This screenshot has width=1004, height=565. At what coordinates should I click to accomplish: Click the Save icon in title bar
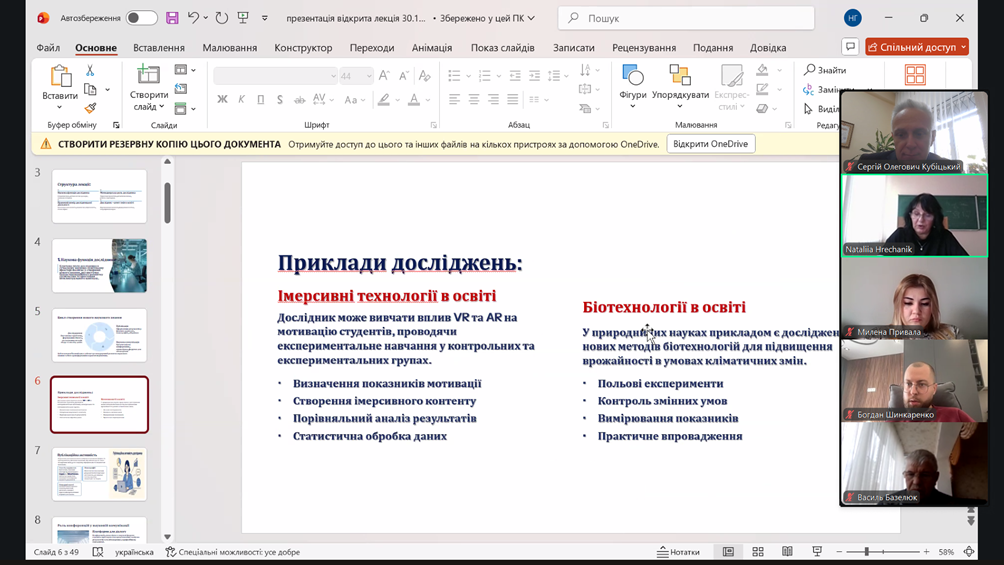172,18
